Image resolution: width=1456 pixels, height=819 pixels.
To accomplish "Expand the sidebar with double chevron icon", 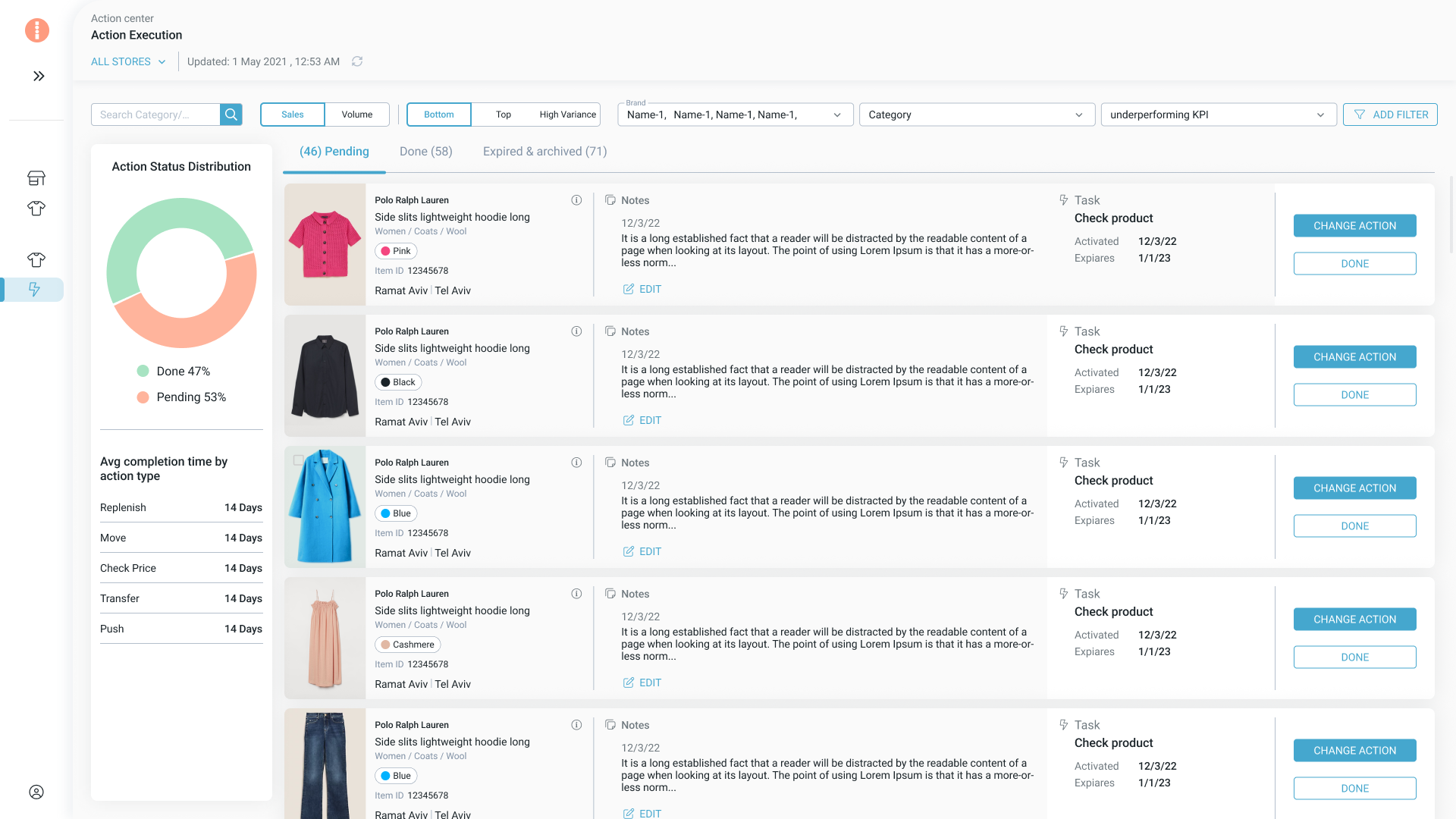I will click(39, 76).
